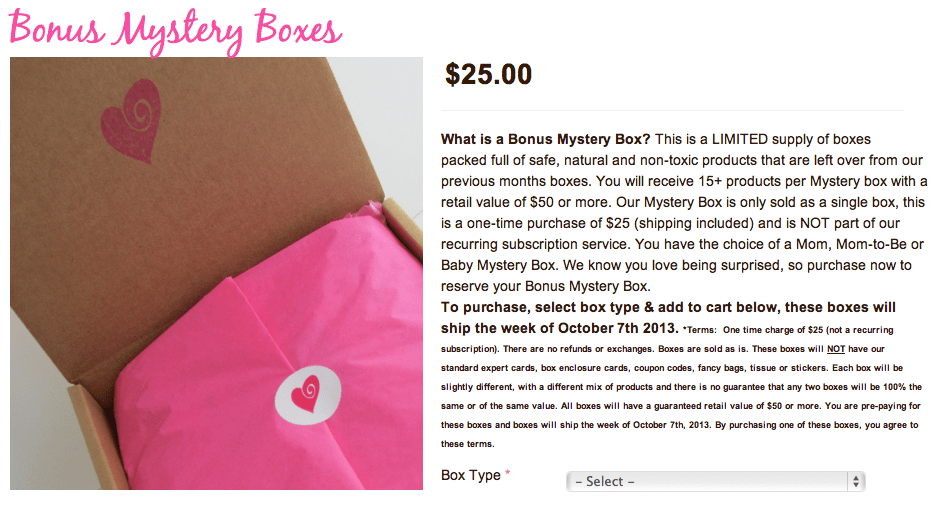Click the arrows on the Select dropdown

click(856, 481)
